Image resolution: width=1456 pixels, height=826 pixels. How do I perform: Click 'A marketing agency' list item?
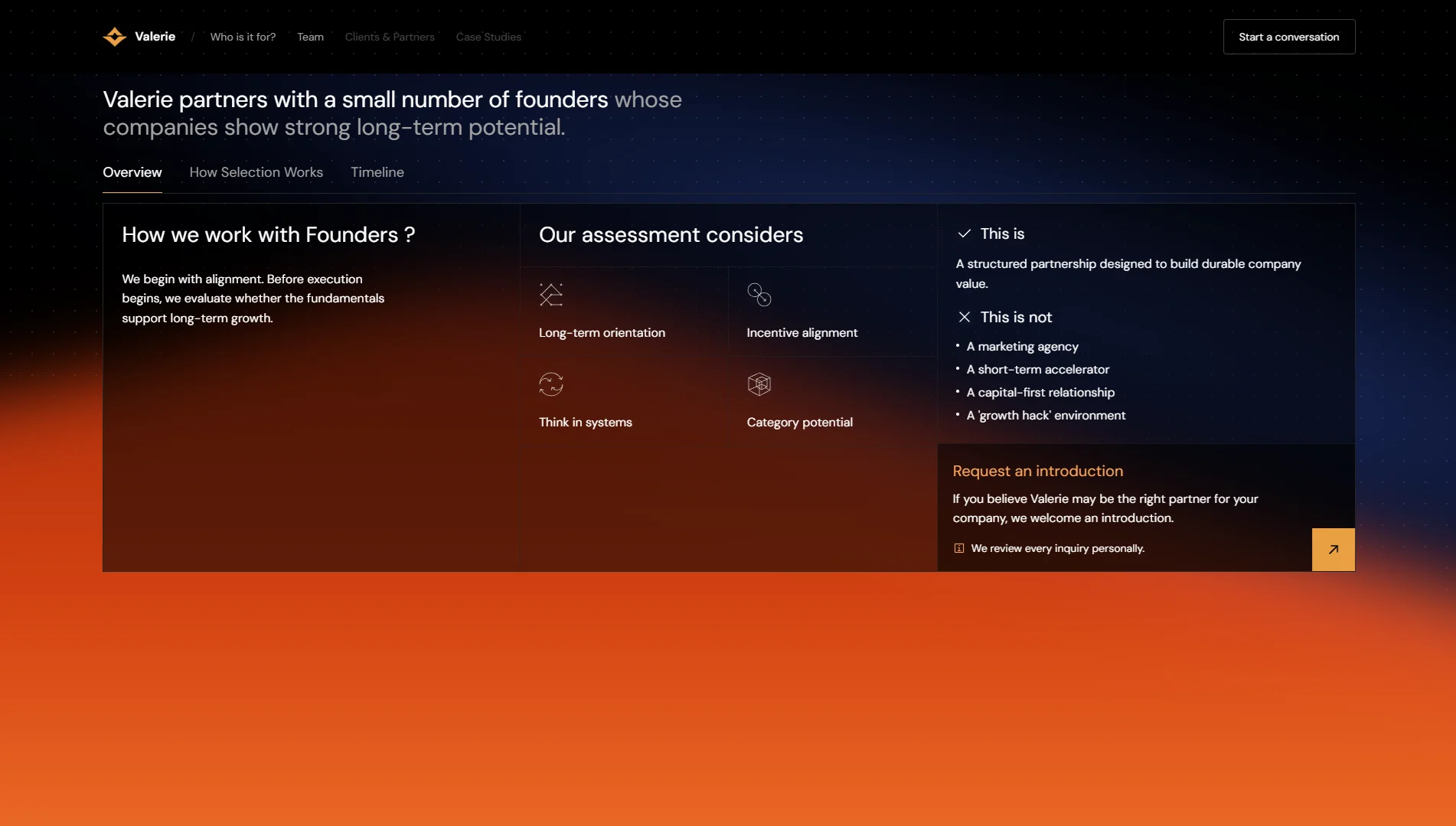(1023, 347)
